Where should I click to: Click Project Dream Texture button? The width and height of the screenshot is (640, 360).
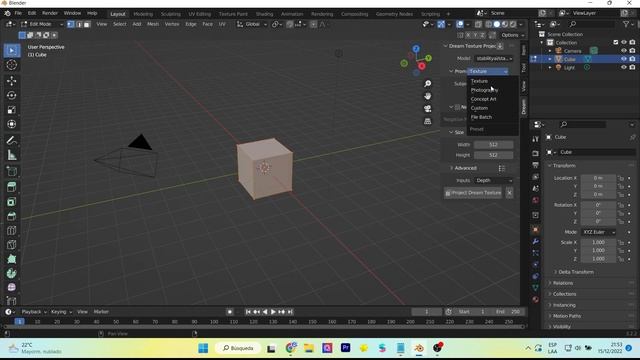[x=473, y=193]
